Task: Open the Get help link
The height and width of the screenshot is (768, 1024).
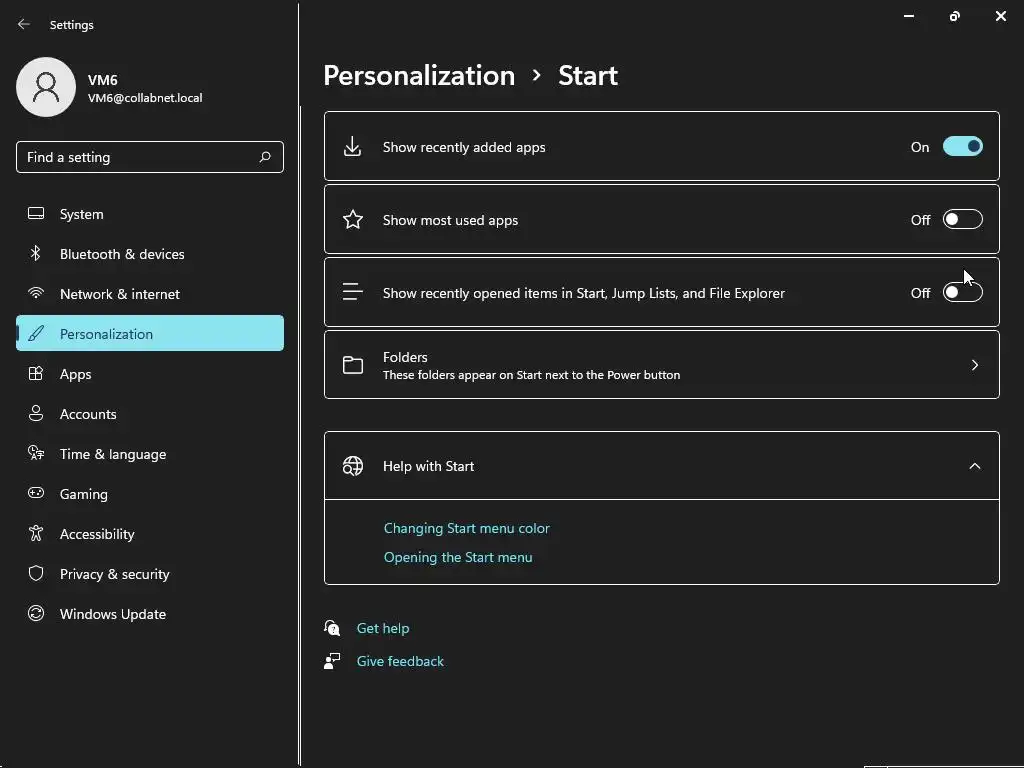Action: click(383, 628)
